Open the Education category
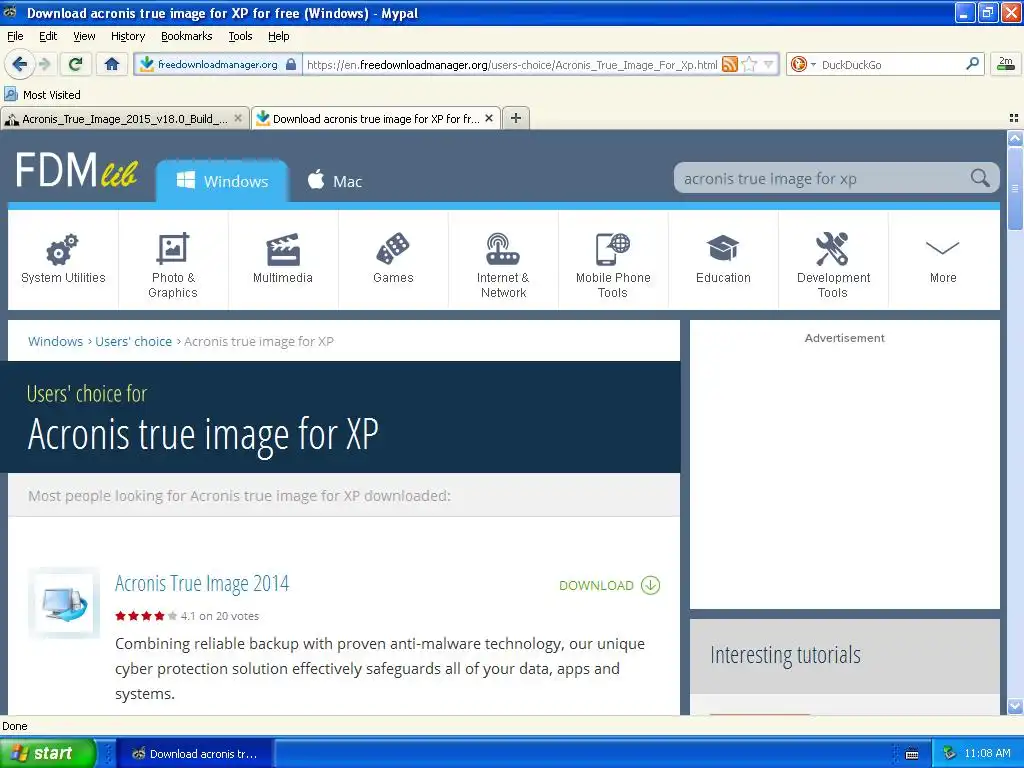 click(723, 259)
